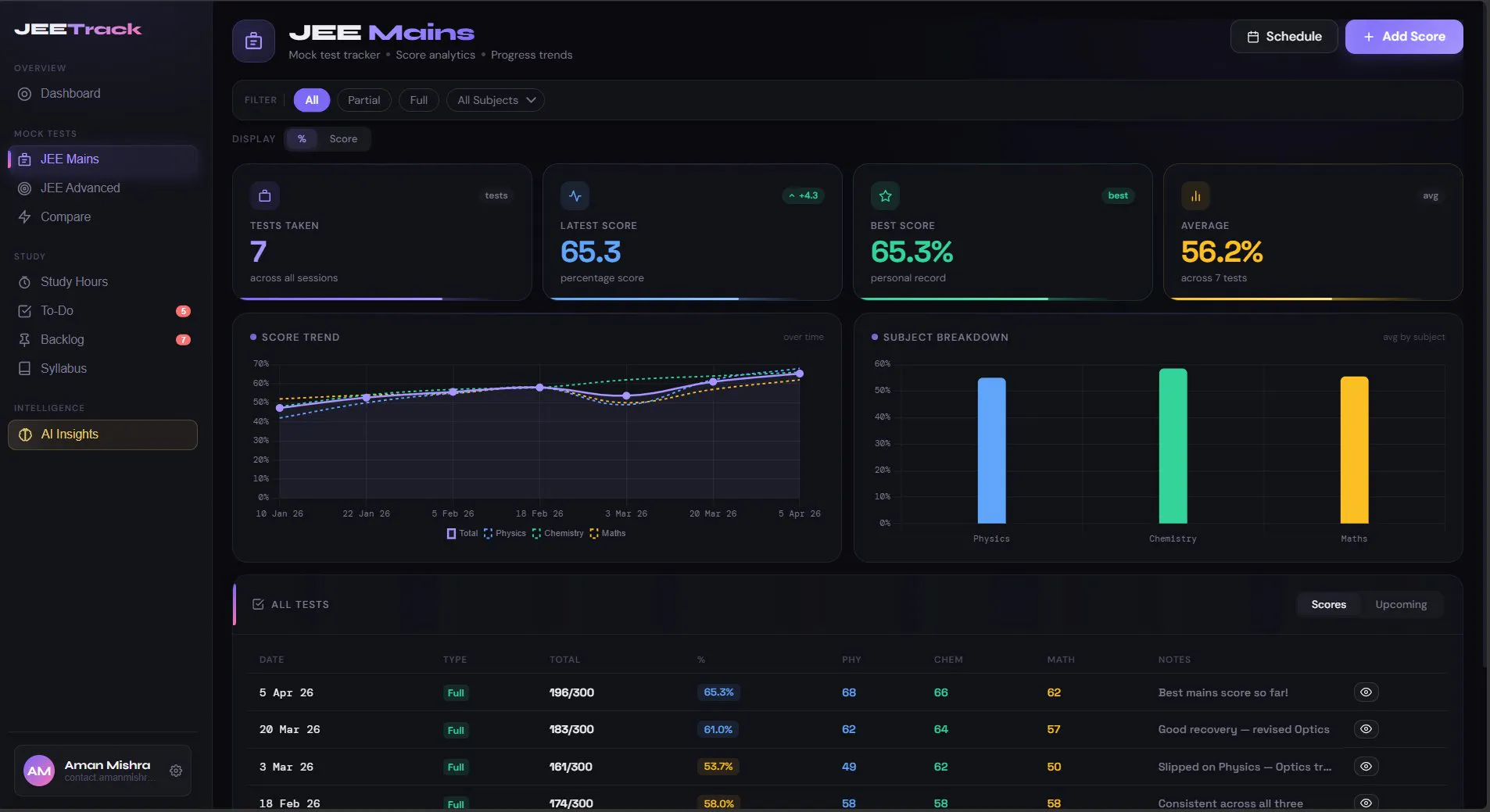
Task: Switch to the Upcoming tab
Action: pyautogui.click(x=1401, y=605)
